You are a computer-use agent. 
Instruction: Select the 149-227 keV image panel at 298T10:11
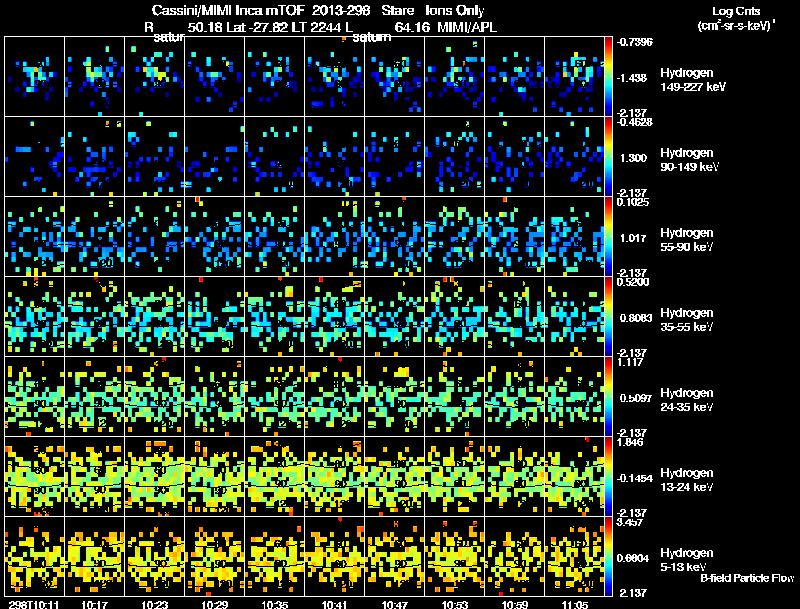35,76
